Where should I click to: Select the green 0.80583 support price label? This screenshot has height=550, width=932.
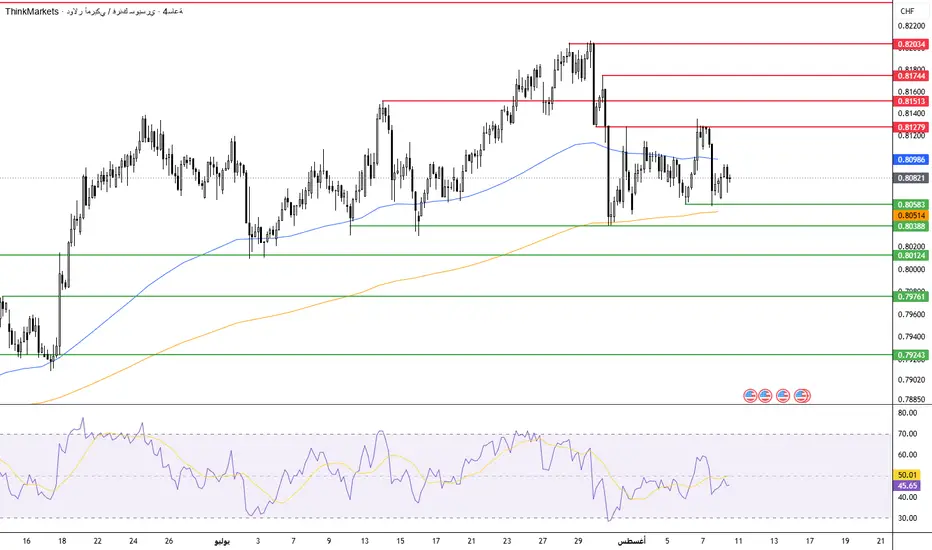click(911, 205)
